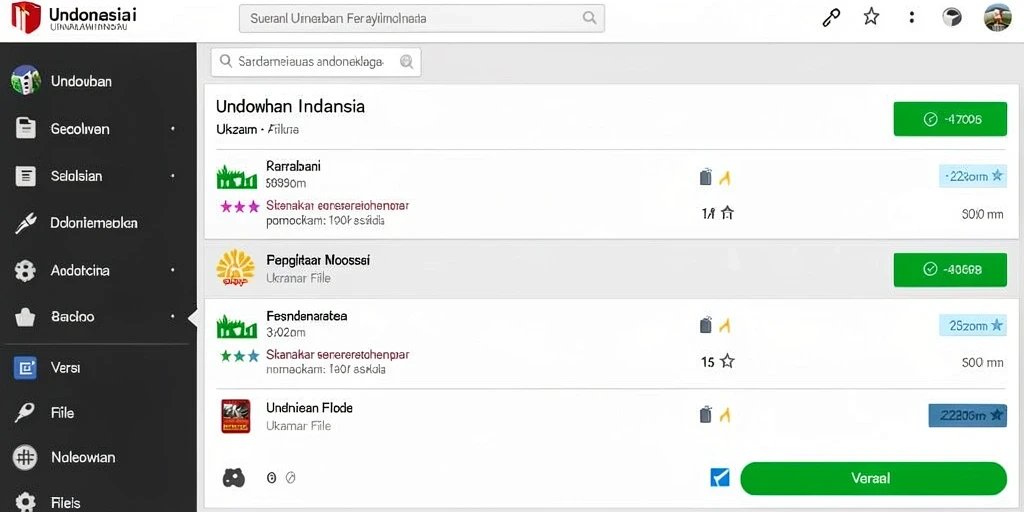Click the Undouban sidebar icon
Screen dimensions: 1024x512
pos(25,80)
